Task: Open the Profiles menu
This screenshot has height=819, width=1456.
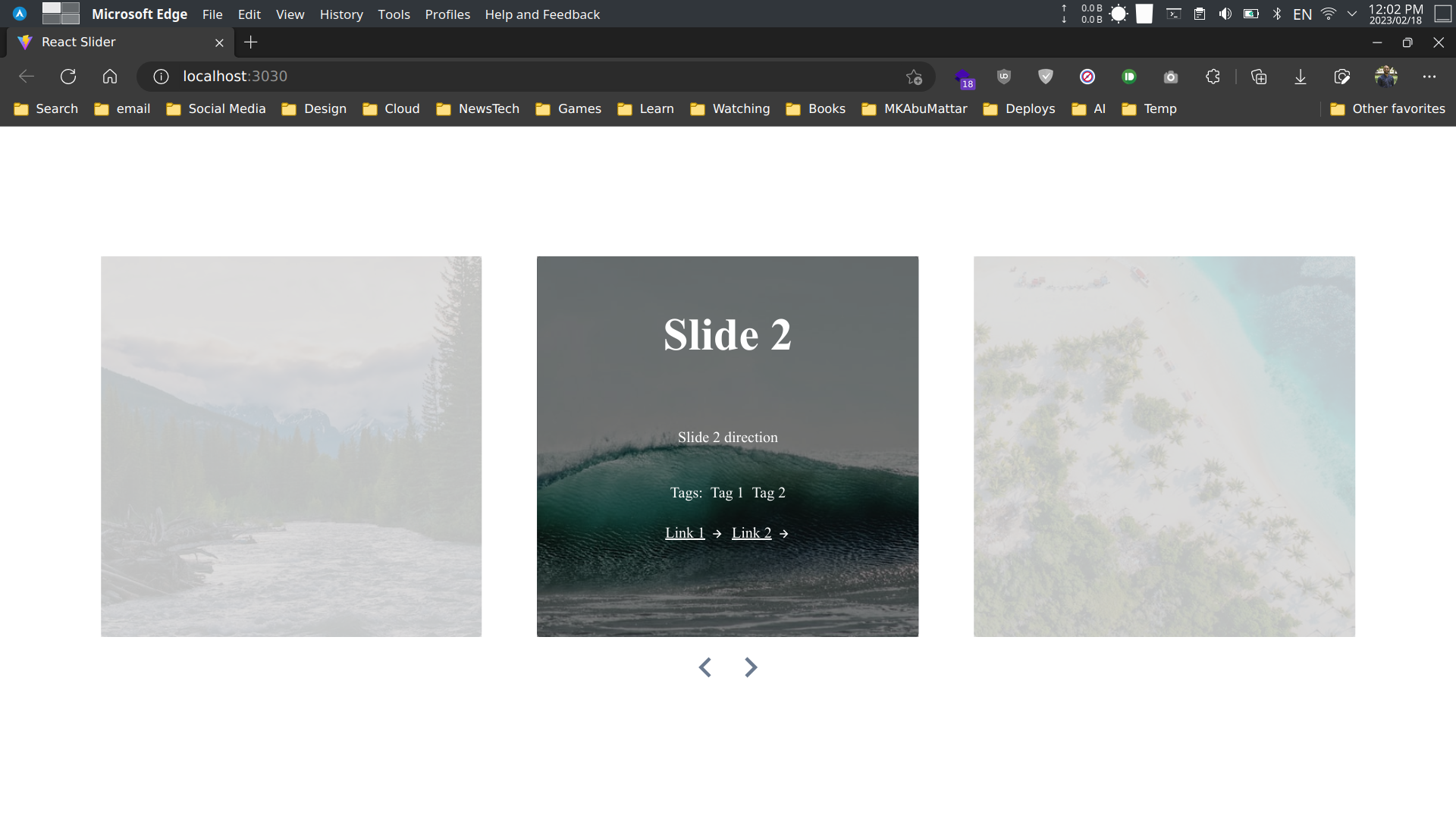Action: click(x=447, y=14)
